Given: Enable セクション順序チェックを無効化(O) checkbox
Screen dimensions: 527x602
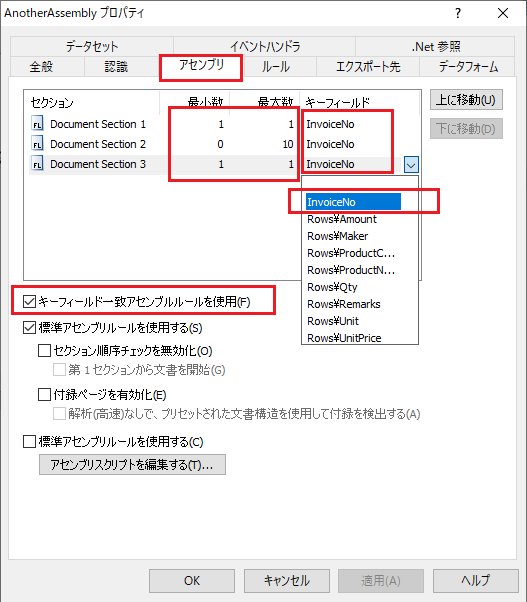Looking at the screenshot, I should pos(44,351).
